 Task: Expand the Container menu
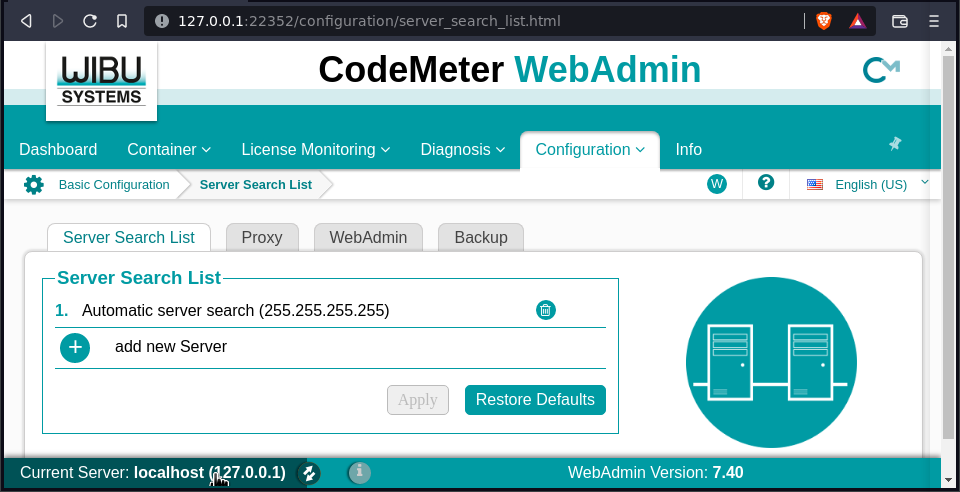[x=169, y=149]
